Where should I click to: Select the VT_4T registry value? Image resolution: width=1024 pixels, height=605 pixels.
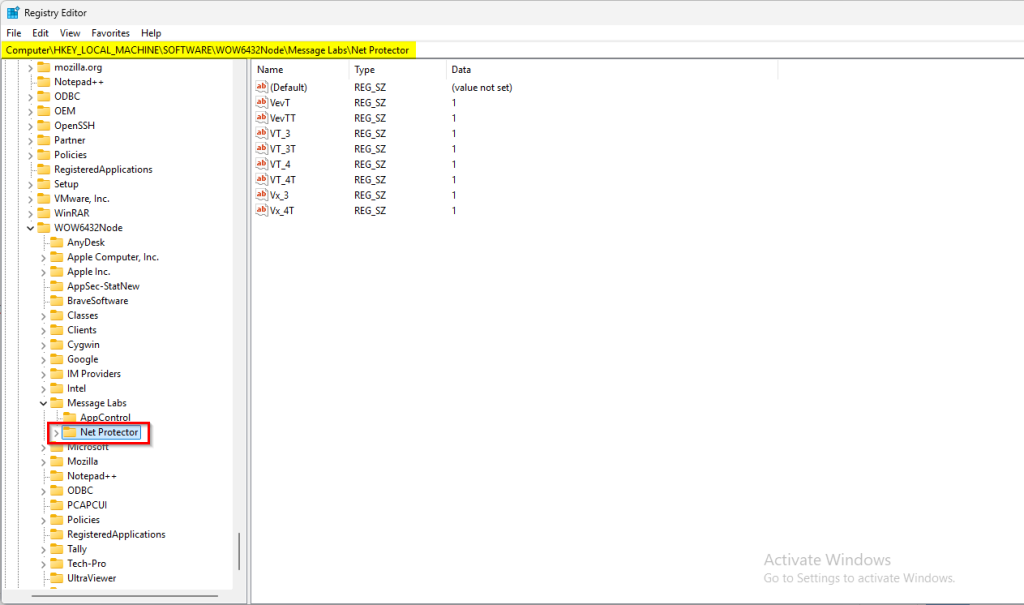click(281, 179)
